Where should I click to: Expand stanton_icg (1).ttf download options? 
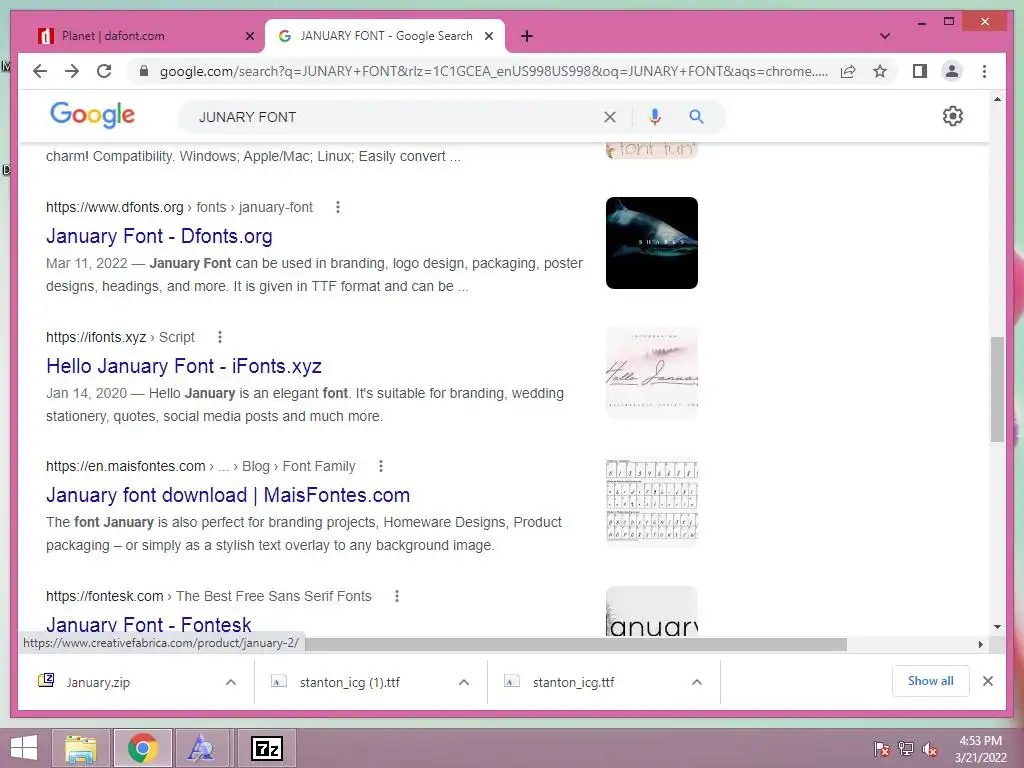[x=464, y=682]
